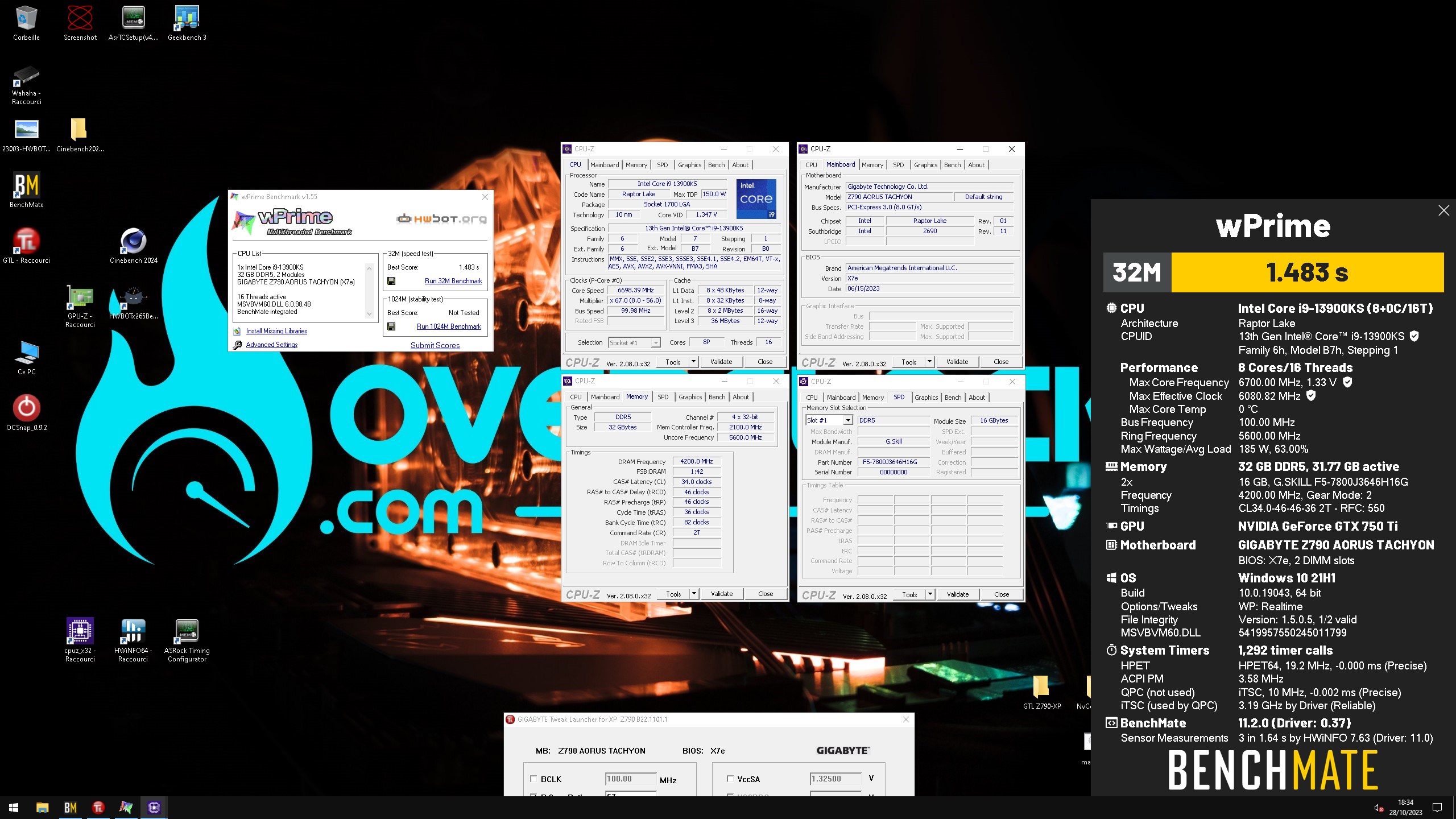Click Validate in the CPU-Z Memory window
Screen dimensions: 1456x819
click(x=721, y=594)
